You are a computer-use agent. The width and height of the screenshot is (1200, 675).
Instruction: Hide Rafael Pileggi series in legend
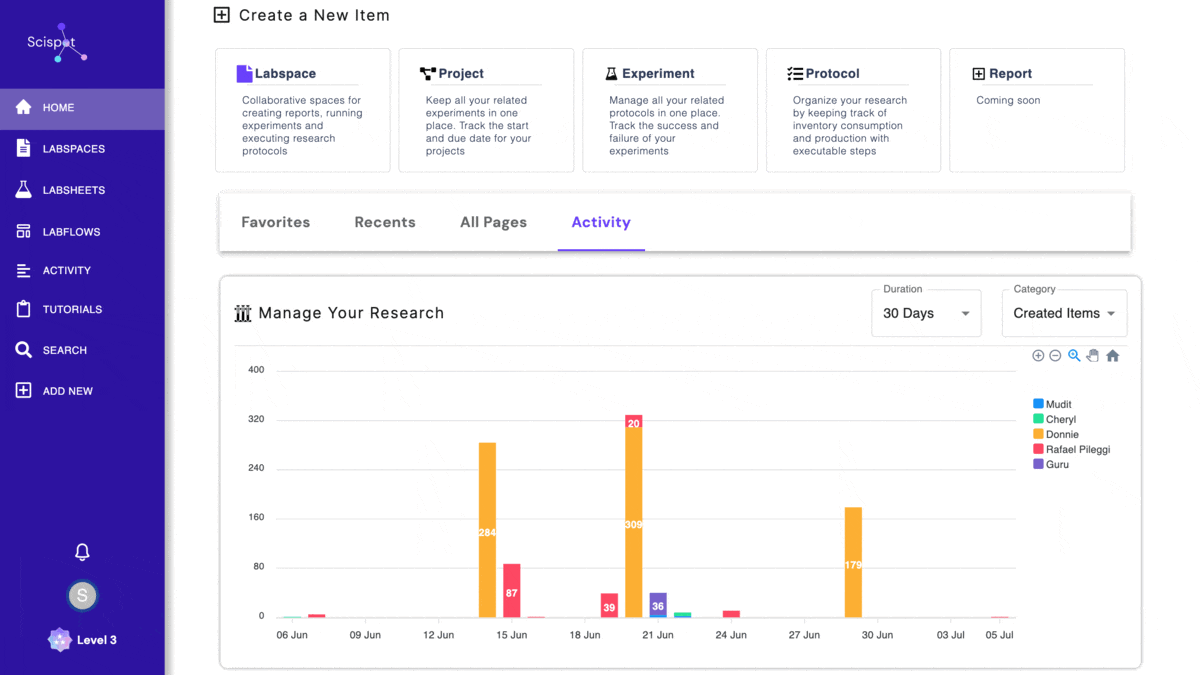point(1077,450)
